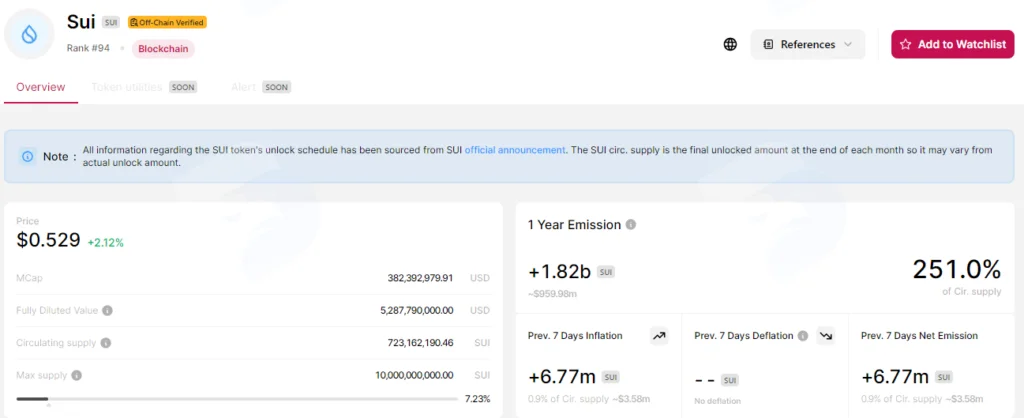Click the SUI ticker badge beside Sui name
The image size is (1024, 418).
click(110, 22)
